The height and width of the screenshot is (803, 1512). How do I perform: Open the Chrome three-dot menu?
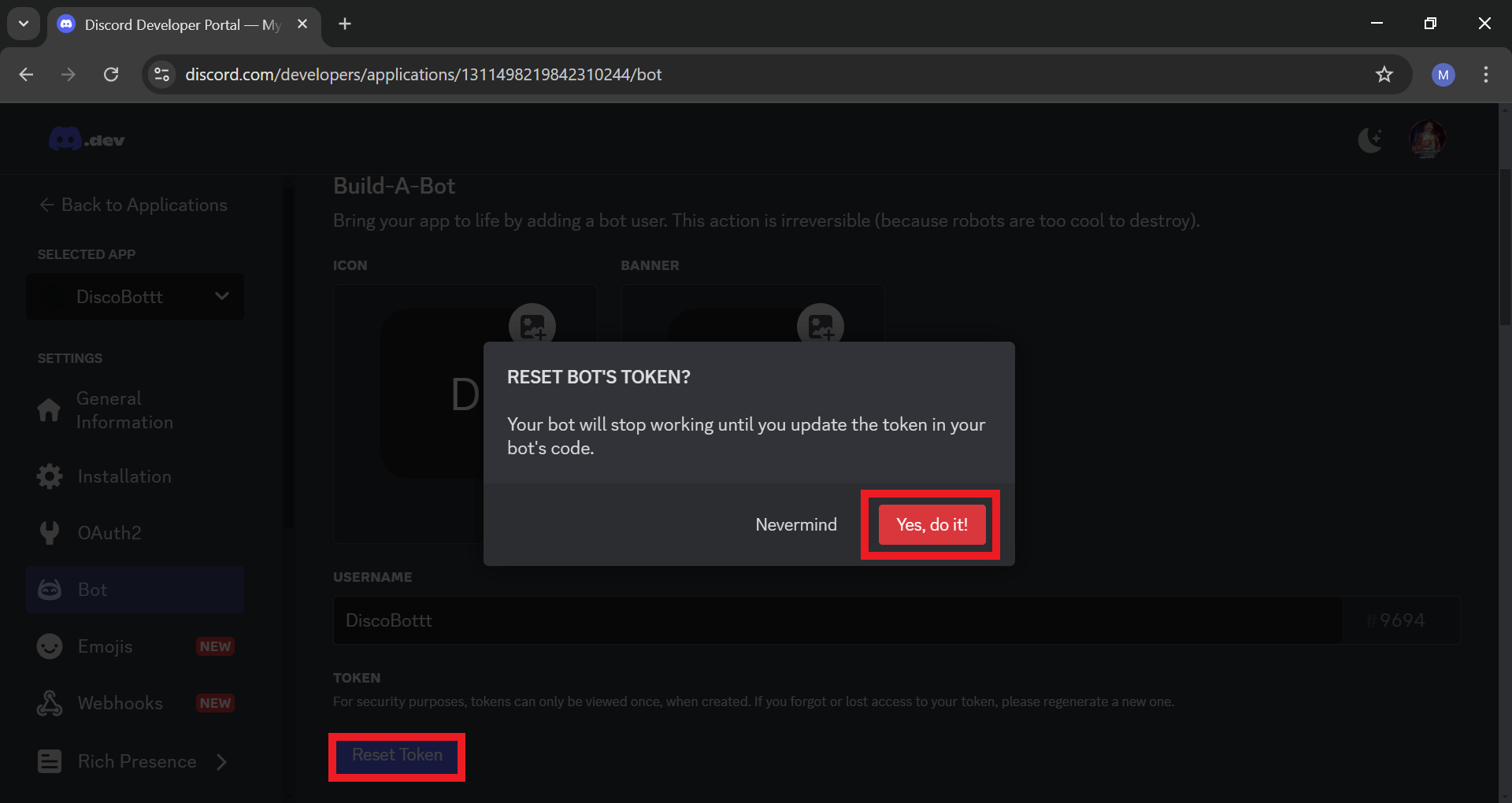1485,75
